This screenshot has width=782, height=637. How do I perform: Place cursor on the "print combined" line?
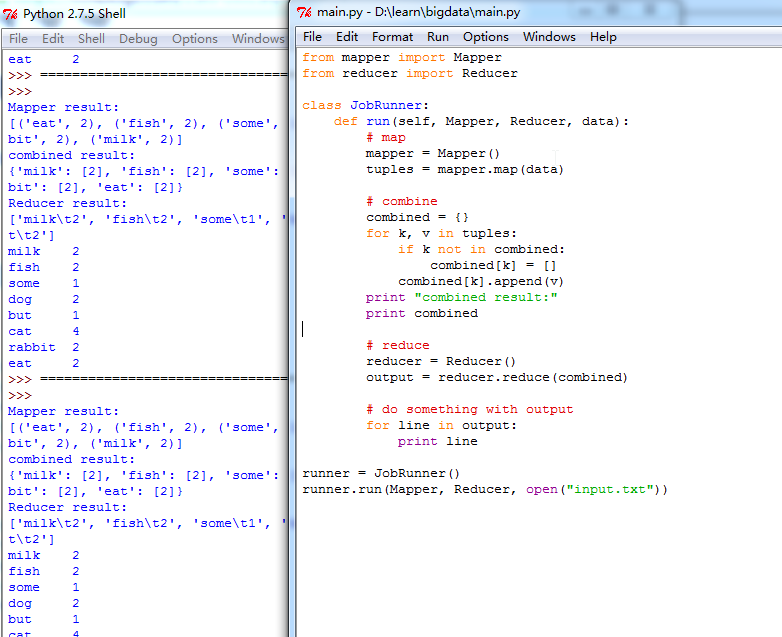pos(421,313)
